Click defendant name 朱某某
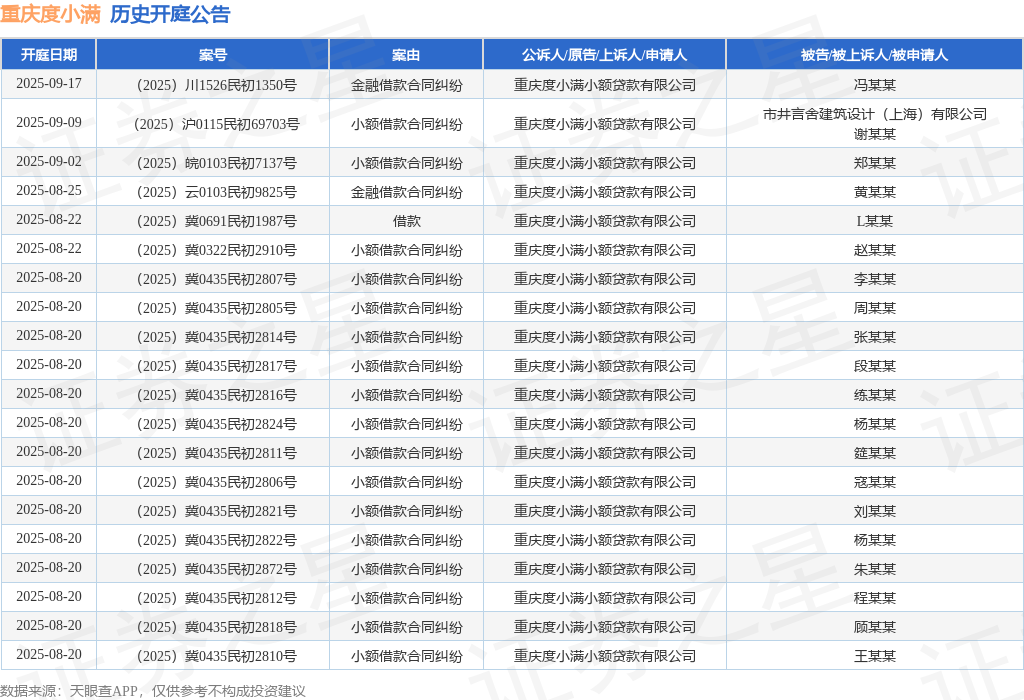 pyautogui.click(x=874, y=569)
